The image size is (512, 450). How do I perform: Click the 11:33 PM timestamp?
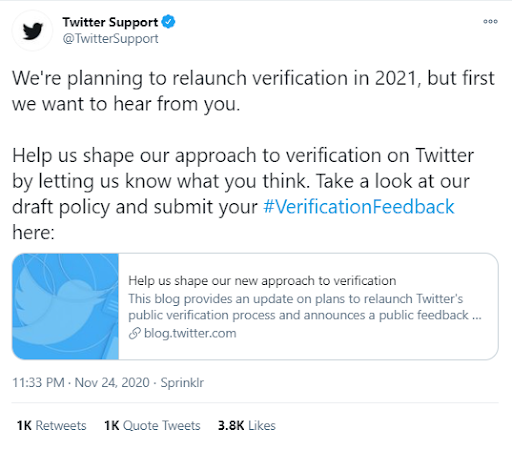pyautogui.click(x=38, y=382)
